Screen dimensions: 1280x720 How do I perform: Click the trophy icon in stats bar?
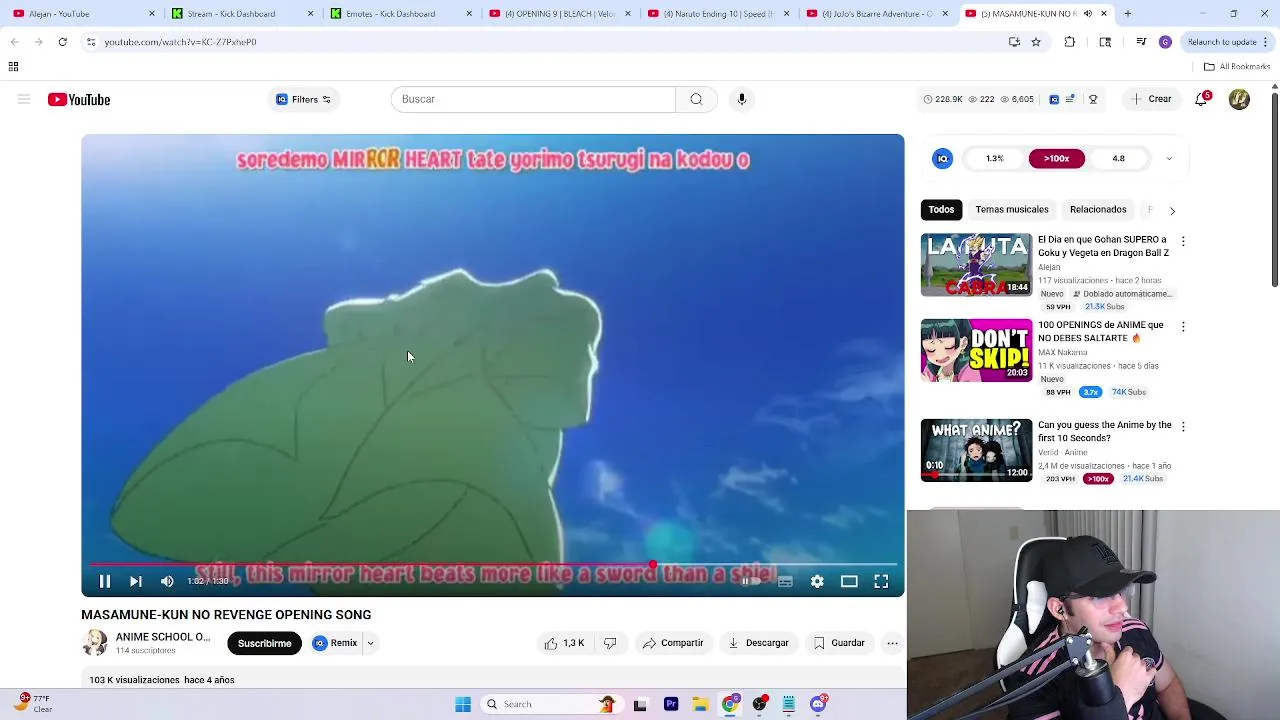click(x=1093, y=99)
